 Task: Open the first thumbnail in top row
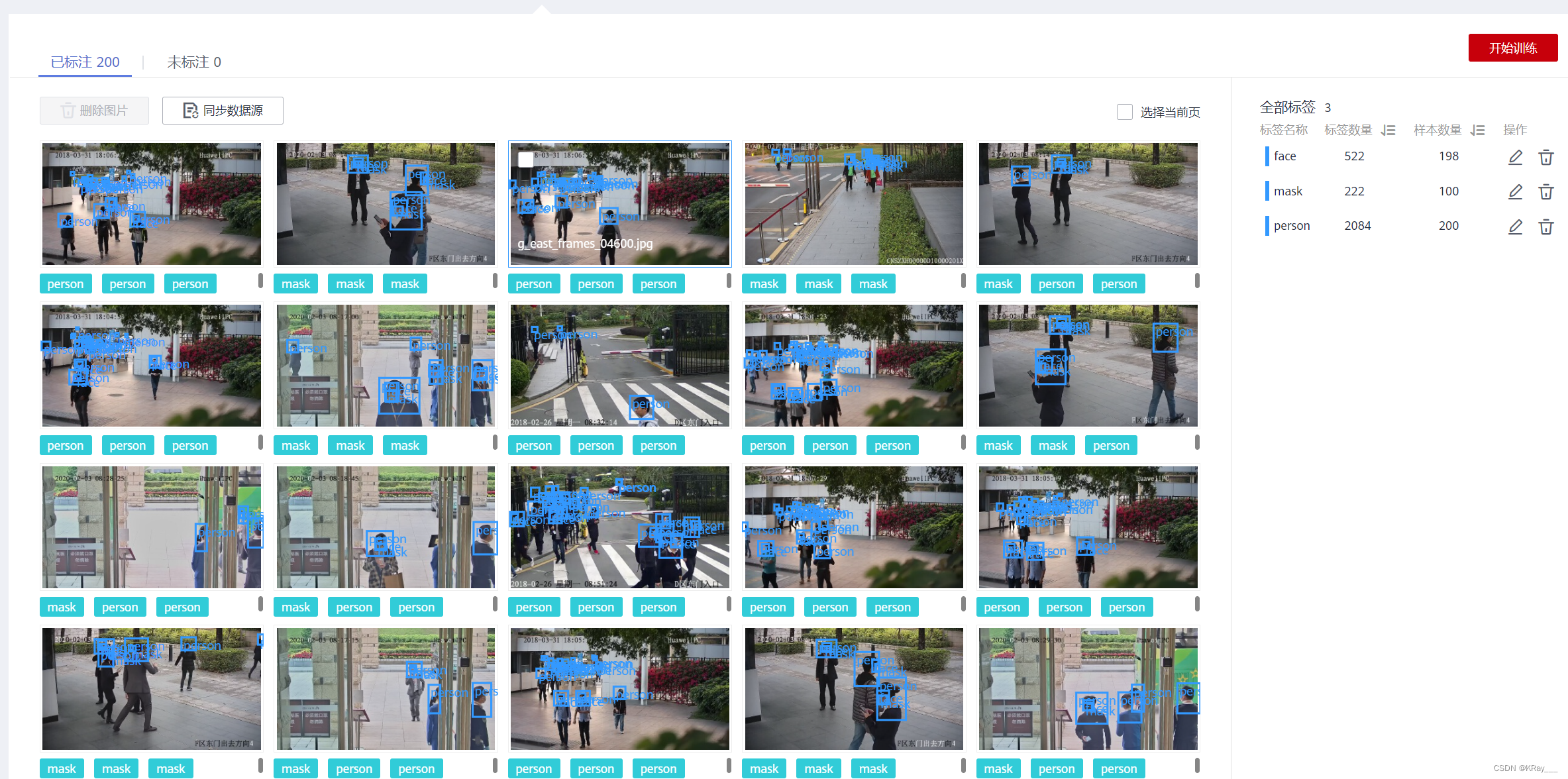[151, 204]
